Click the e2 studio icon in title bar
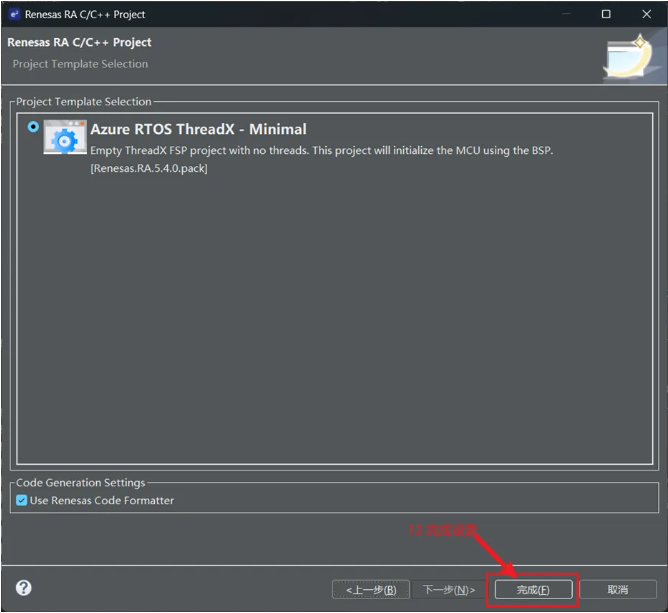This screenshot has height=613, width=668. coord(15,14)
